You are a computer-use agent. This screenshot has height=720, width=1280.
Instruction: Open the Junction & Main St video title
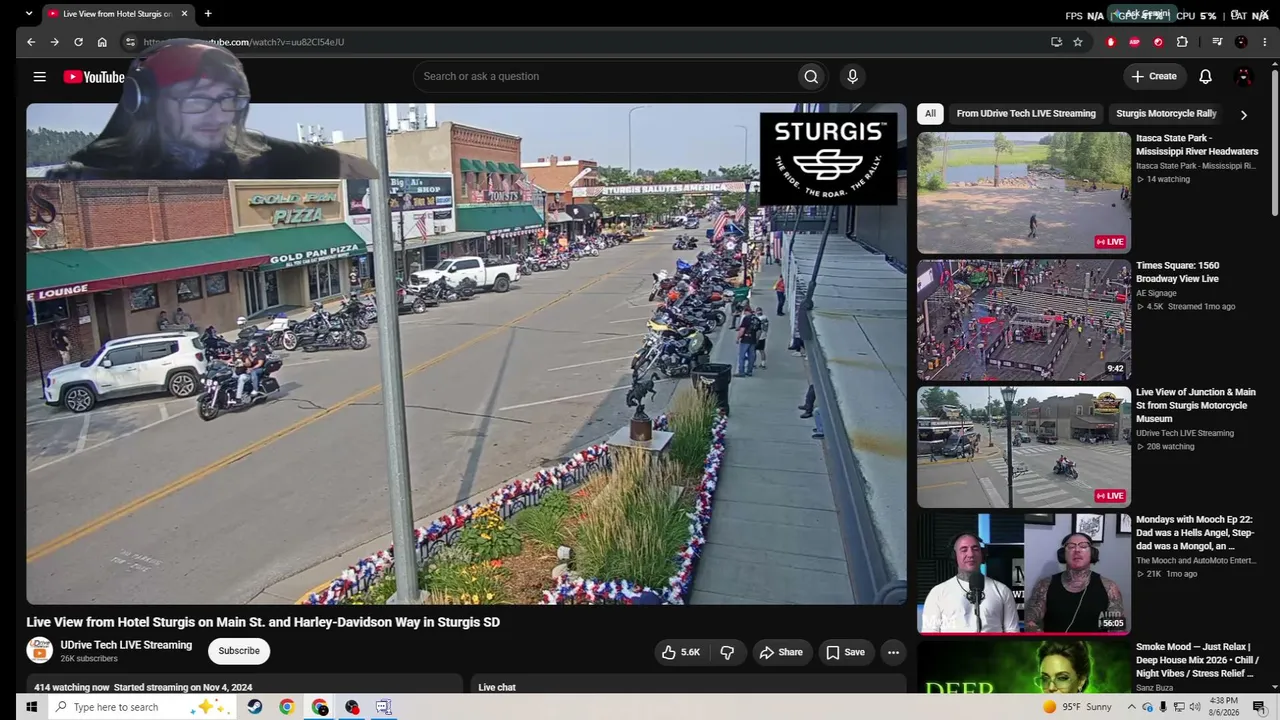(1196, 406)
